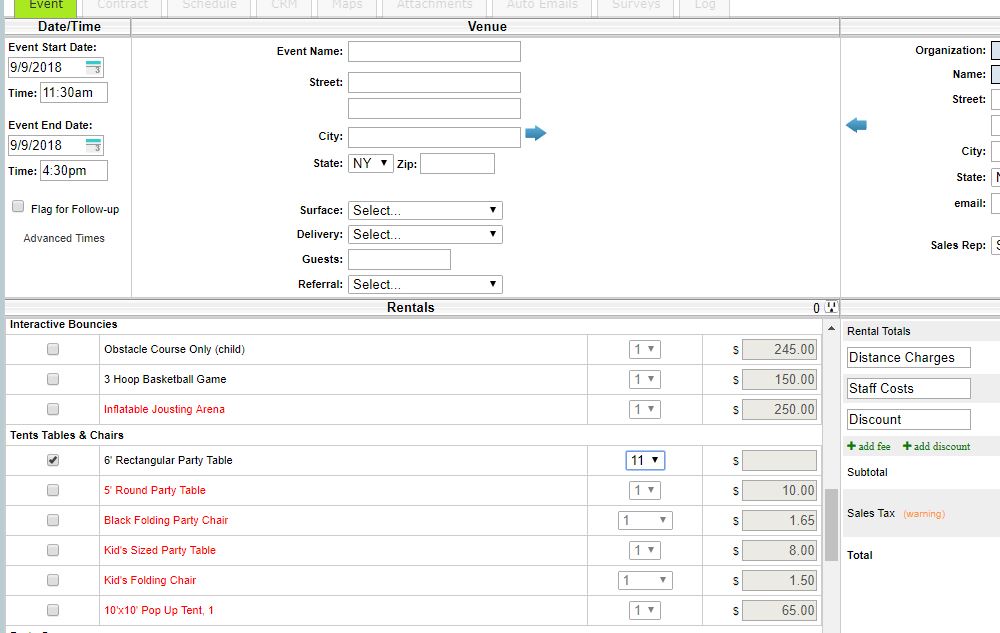Image resolution: width=1000 pixels, height=633 pixels.
Task: Enable the Flag for Follow-up checkbox
Action: click(x=18, y=207)
